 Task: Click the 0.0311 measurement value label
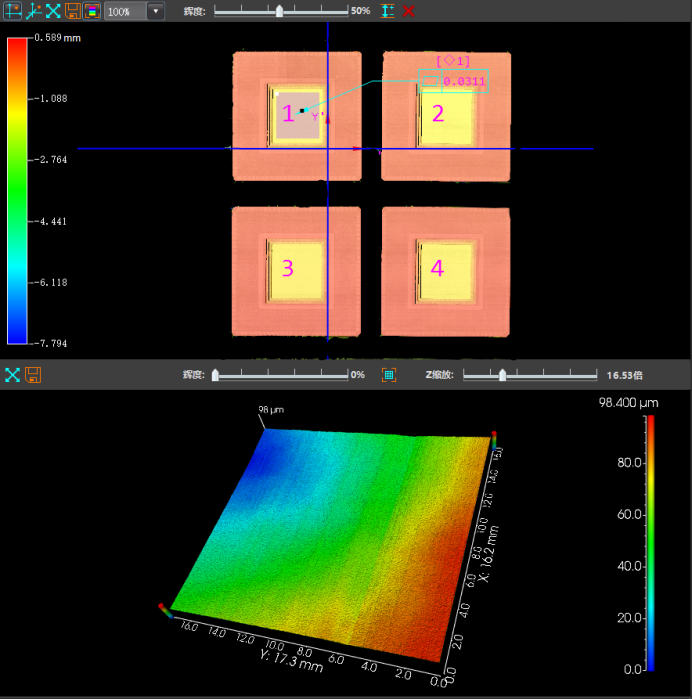462,81
